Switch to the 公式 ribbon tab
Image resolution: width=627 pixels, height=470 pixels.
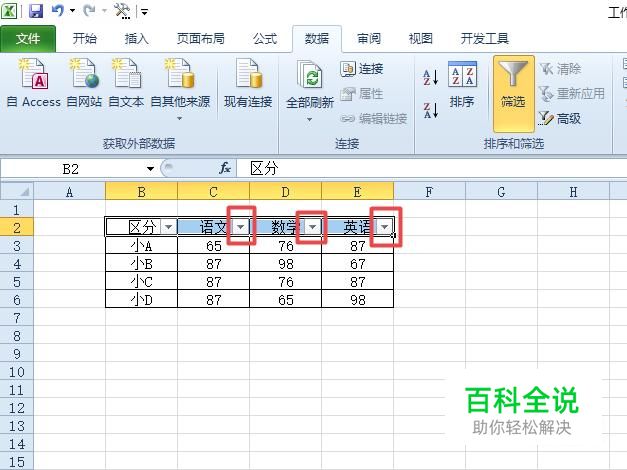pos(264,39)
